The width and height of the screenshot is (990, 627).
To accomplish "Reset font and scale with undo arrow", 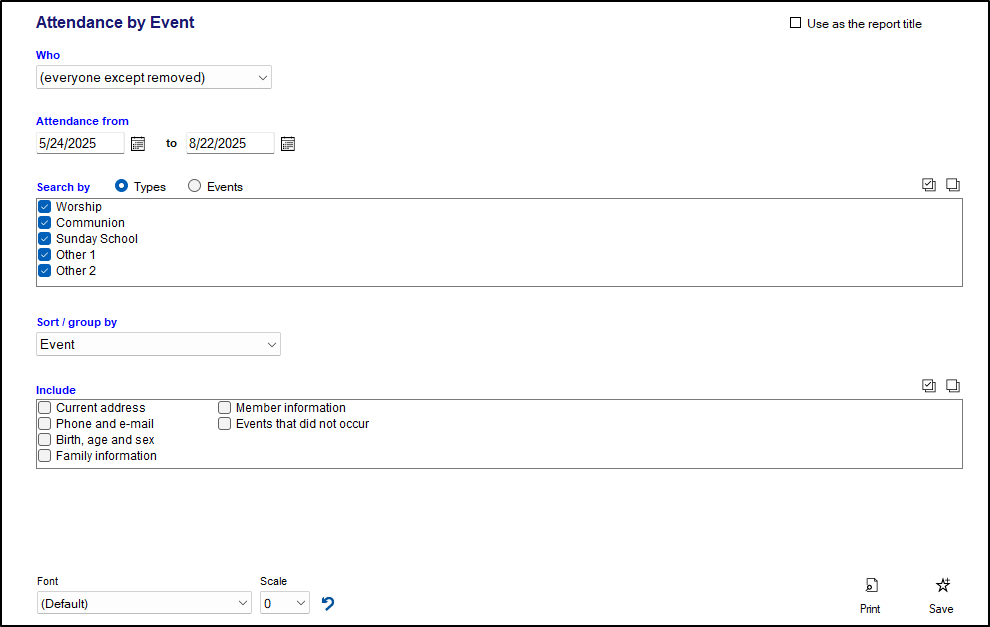I will pyautogui.click(x=328, y=603).
